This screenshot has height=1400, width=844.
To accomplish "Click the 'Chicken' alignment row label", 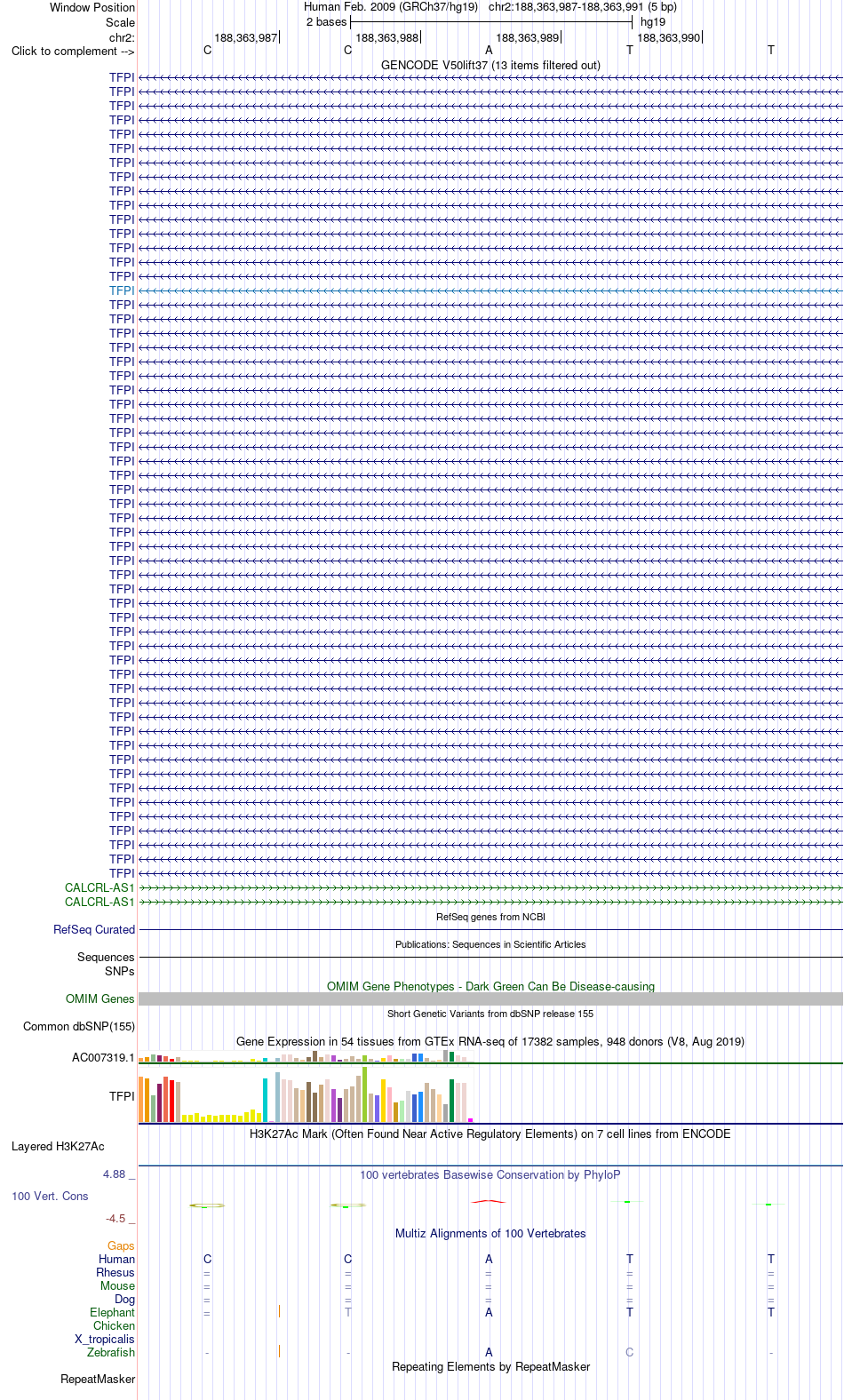I will [114, 1325].
